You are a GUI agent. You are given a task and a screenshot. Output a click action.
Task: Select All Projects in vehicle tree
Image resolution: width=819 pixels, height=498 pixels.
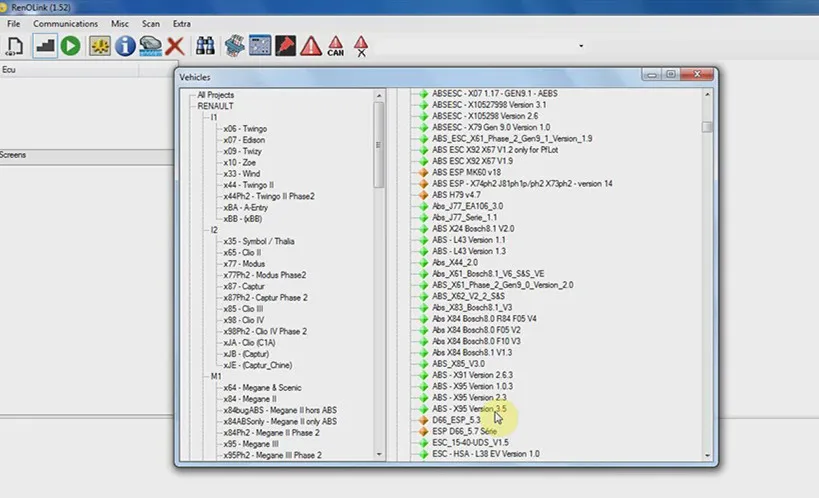(x=215, y=95)
